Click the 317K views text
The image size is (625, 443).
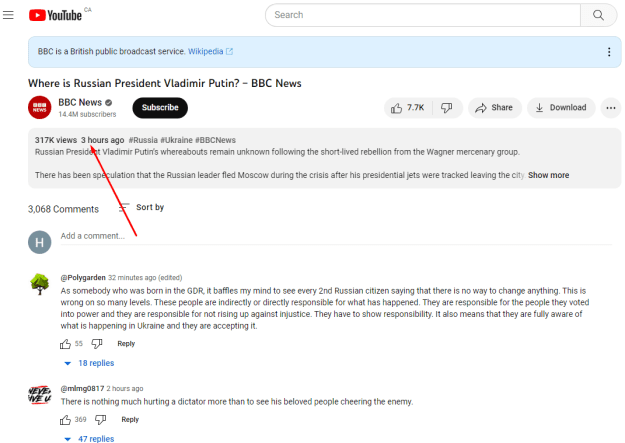coord(56,140)
